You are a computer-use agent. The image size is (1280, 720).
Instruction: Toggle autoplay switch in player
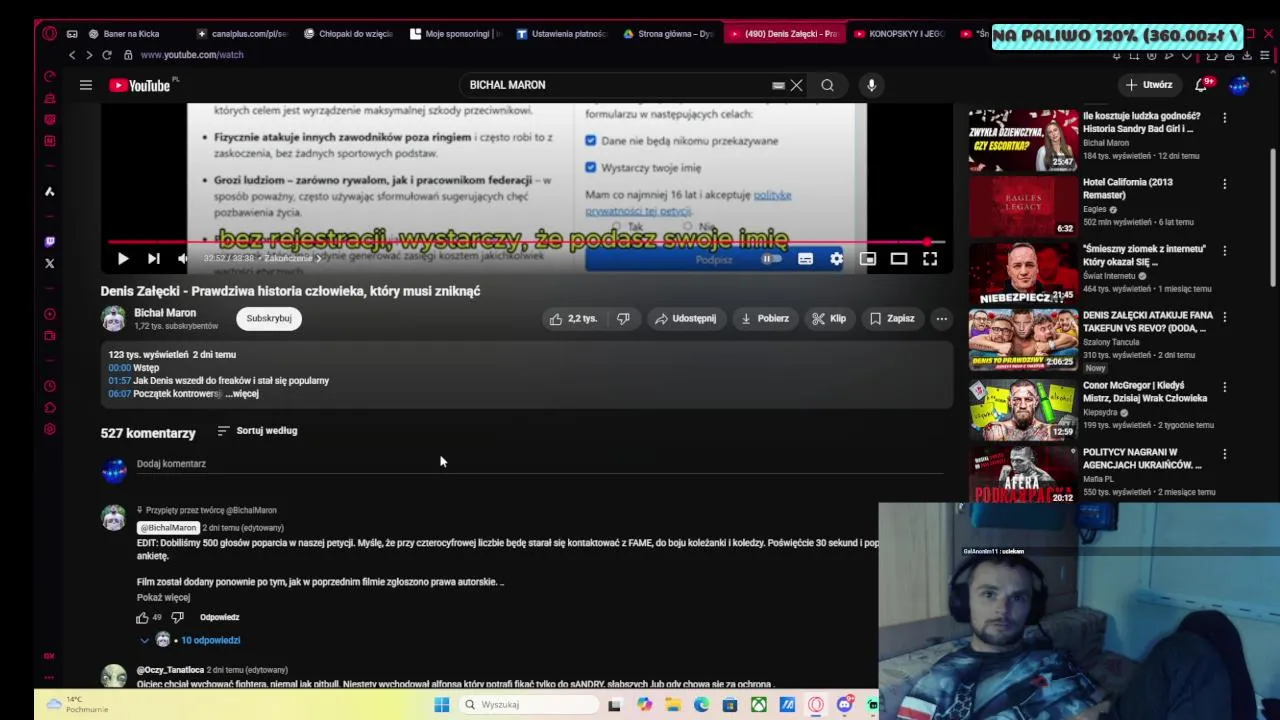coord(771,259)
